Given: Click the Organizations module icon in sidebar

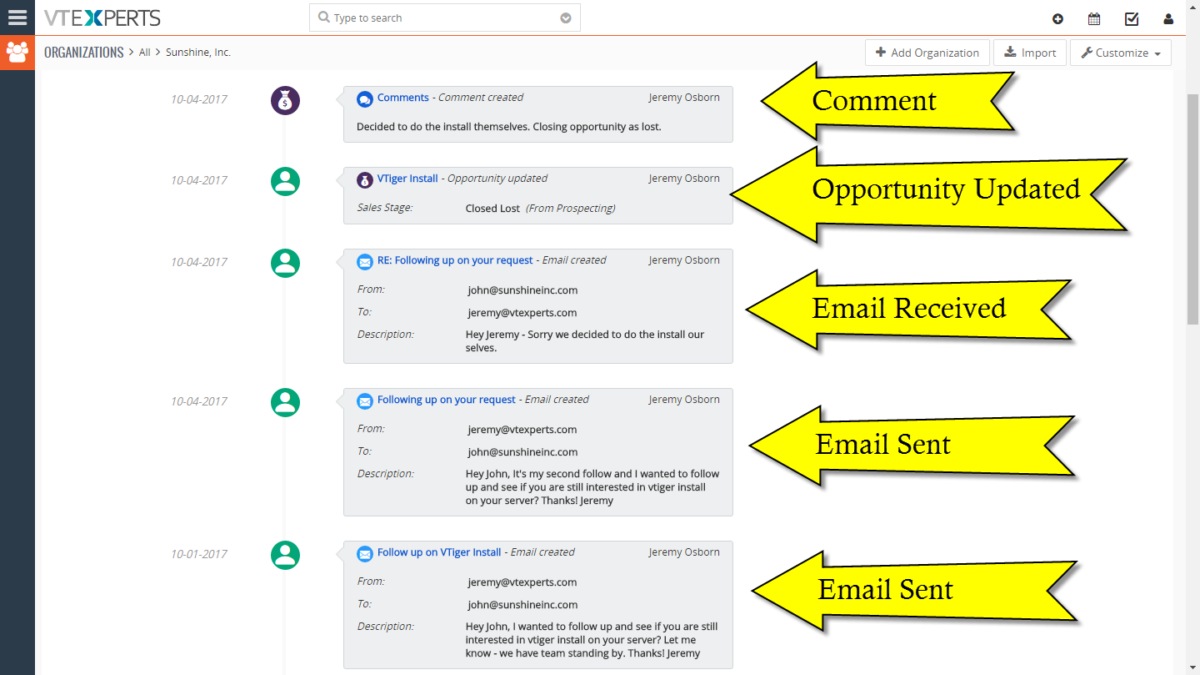Looking at the screenshot, I should pyautogui.click(x=17, y=52).
